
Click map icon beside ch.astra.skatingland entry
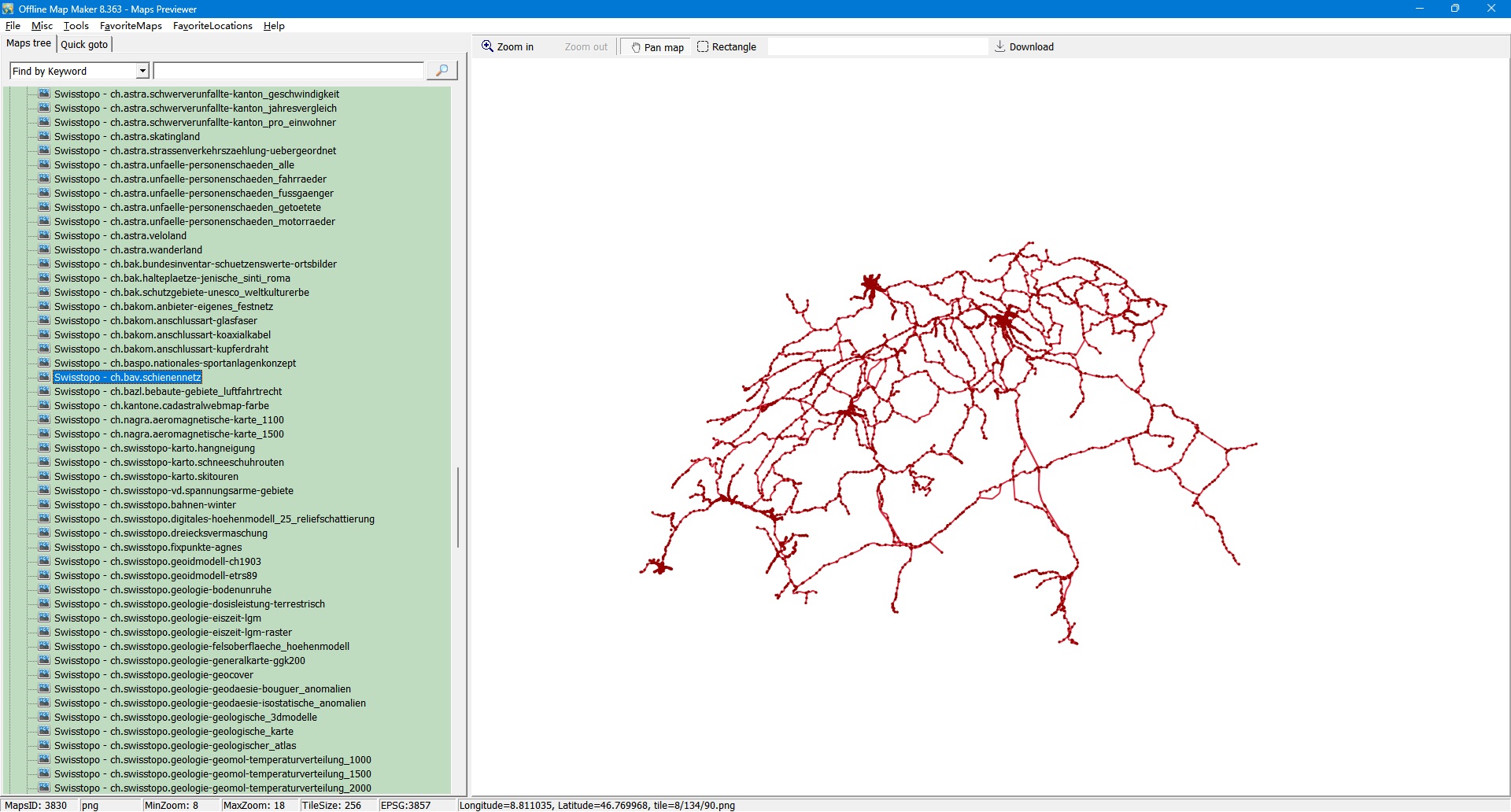point(45,136)
